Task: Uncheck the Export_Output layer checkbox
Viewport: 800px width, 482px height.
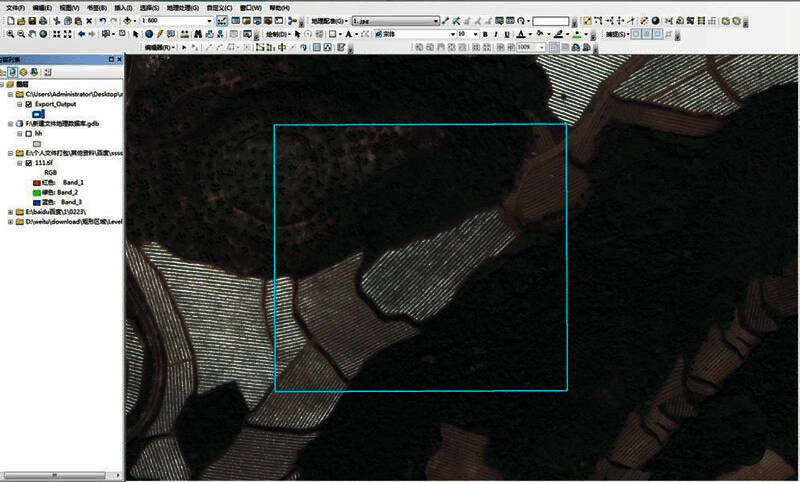Action: click(x=28, y=103)
